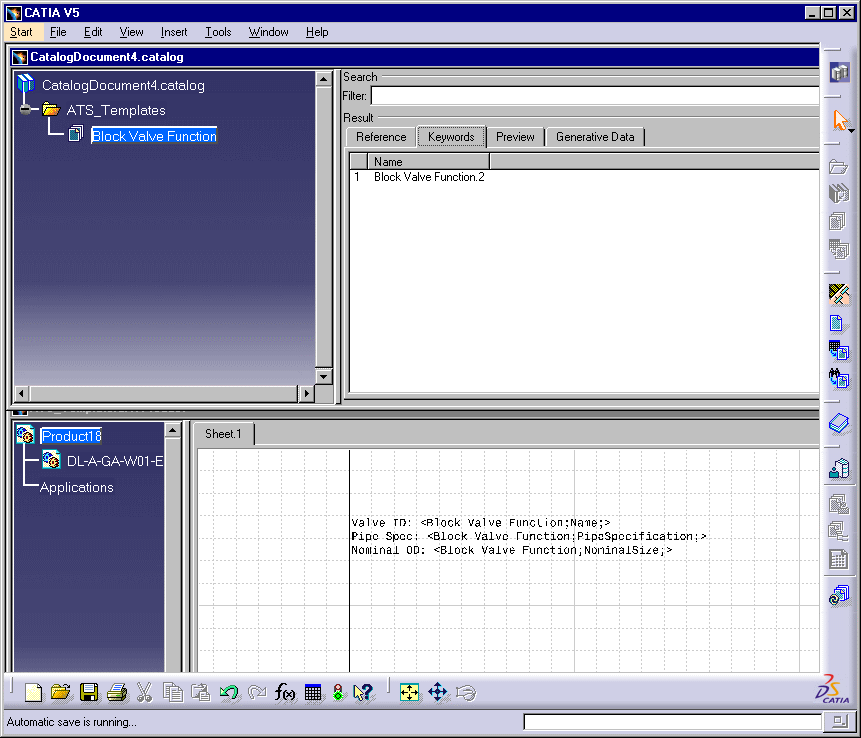Click the catalog tree scroll left arrow
861x738 pixels.
click(21, 393)
